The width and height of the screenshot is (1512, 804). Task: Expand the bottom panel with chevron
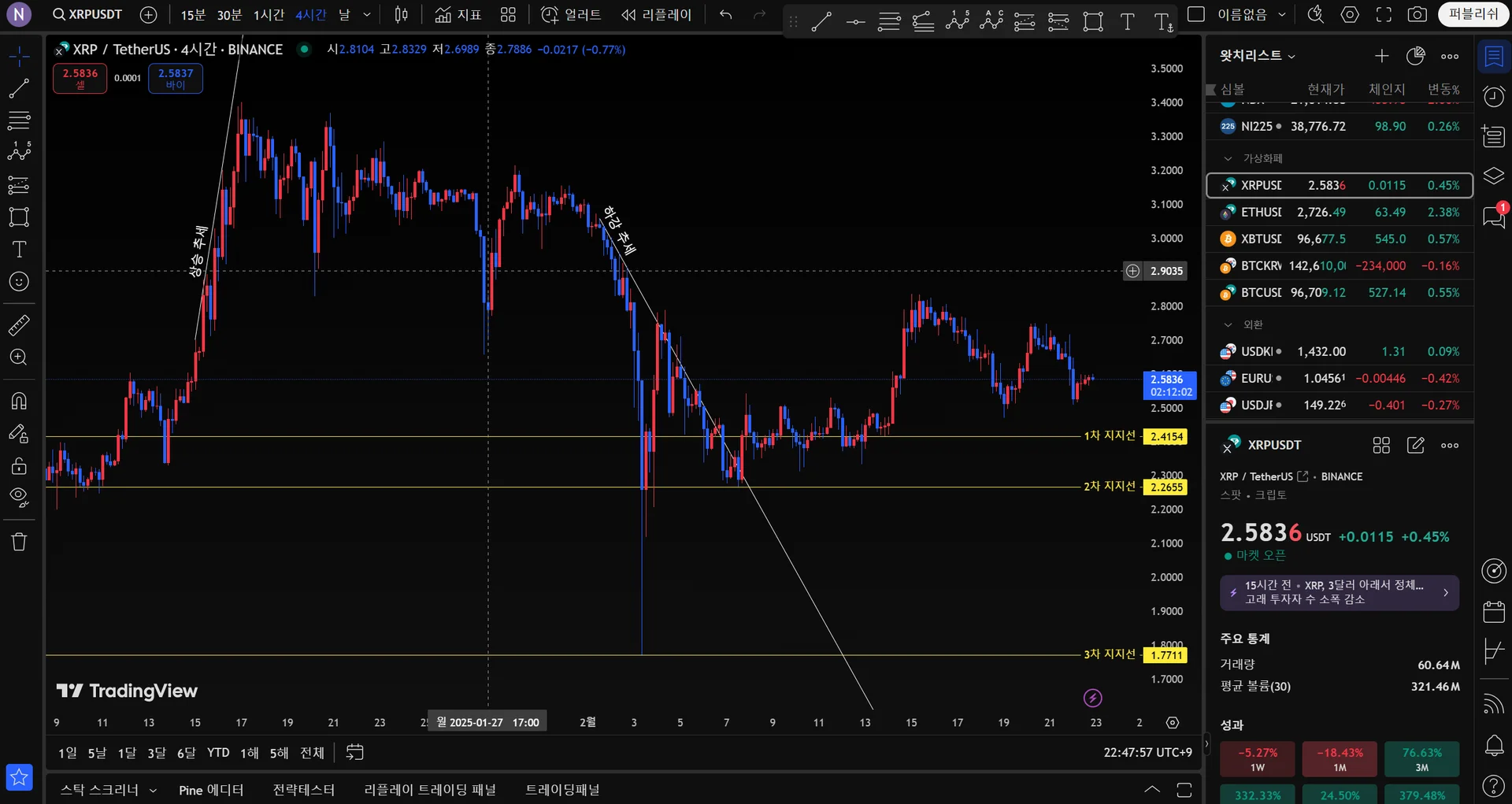[x=1151, y=790]
